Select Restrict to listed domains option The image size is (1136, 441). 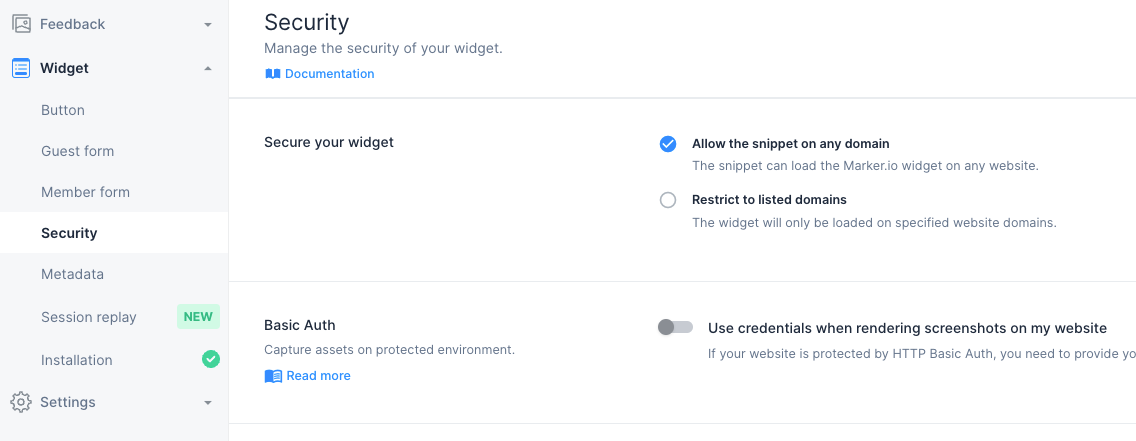(x=668, y=200)
